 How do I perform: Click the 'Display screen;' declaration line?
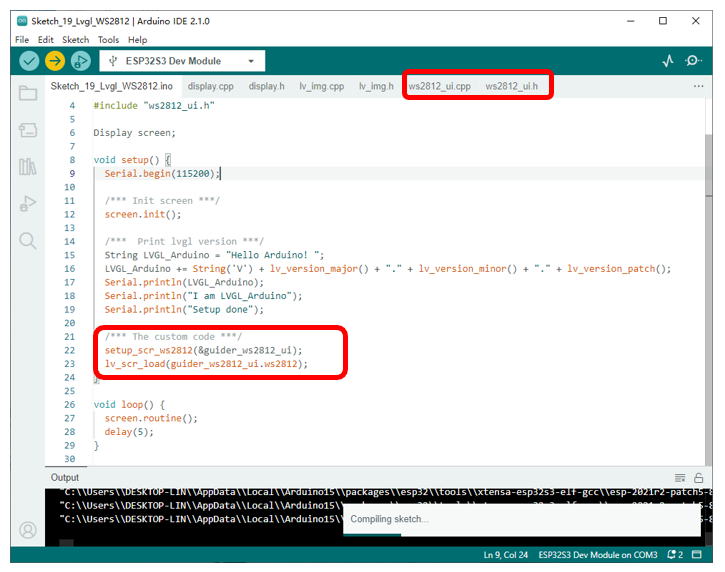[135, 133]
